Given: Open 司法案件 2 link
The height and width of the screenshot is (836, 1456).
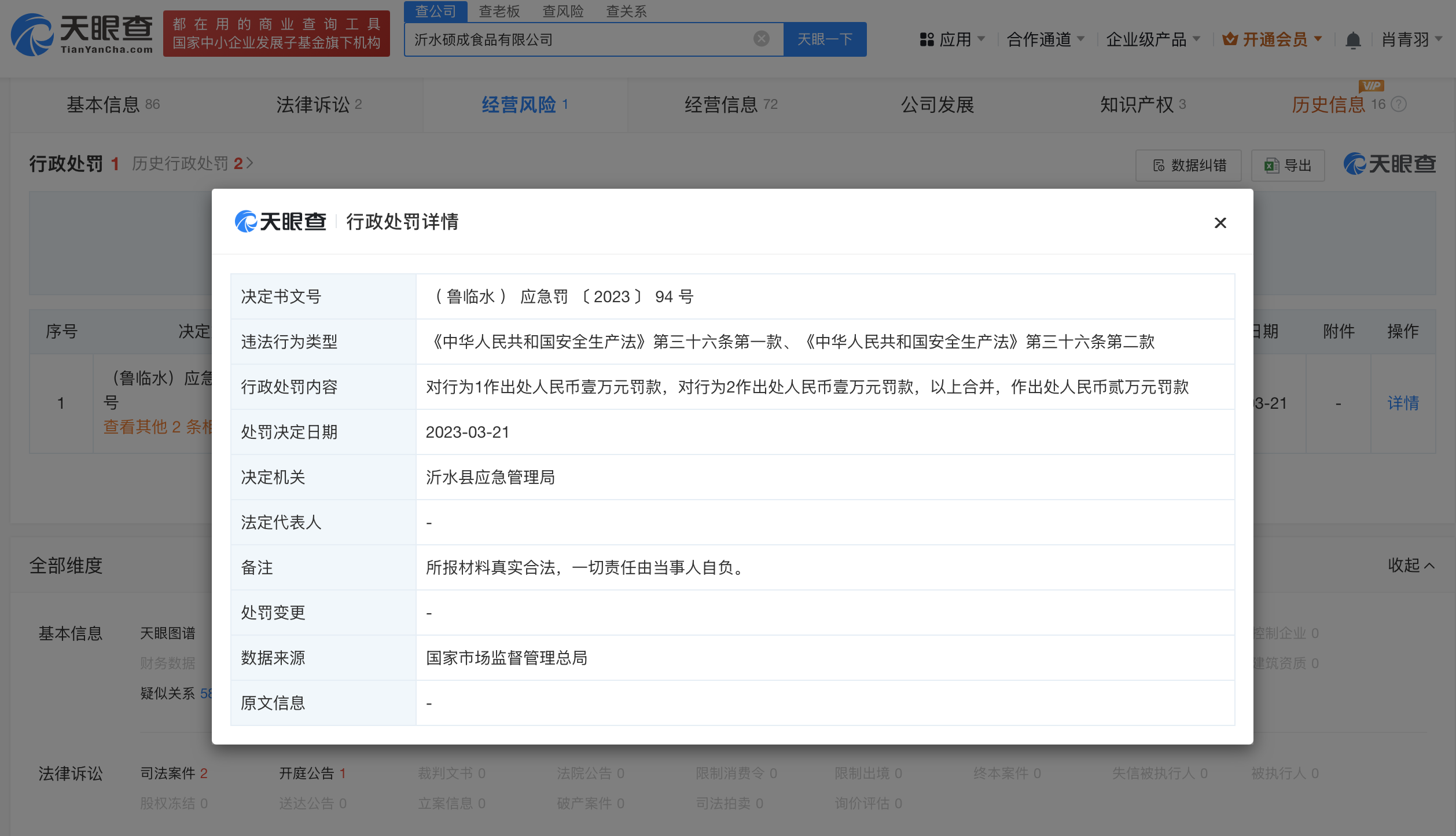Looking at the screenshot, I should [174, 773].
